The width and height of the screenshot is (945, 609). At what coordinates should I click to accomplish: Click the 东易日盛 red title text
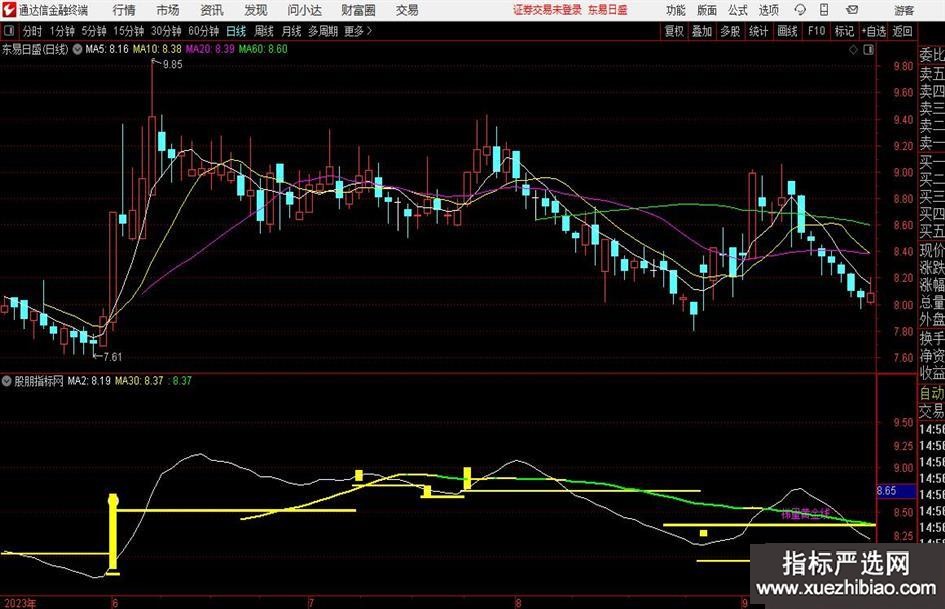pos(608,10)
